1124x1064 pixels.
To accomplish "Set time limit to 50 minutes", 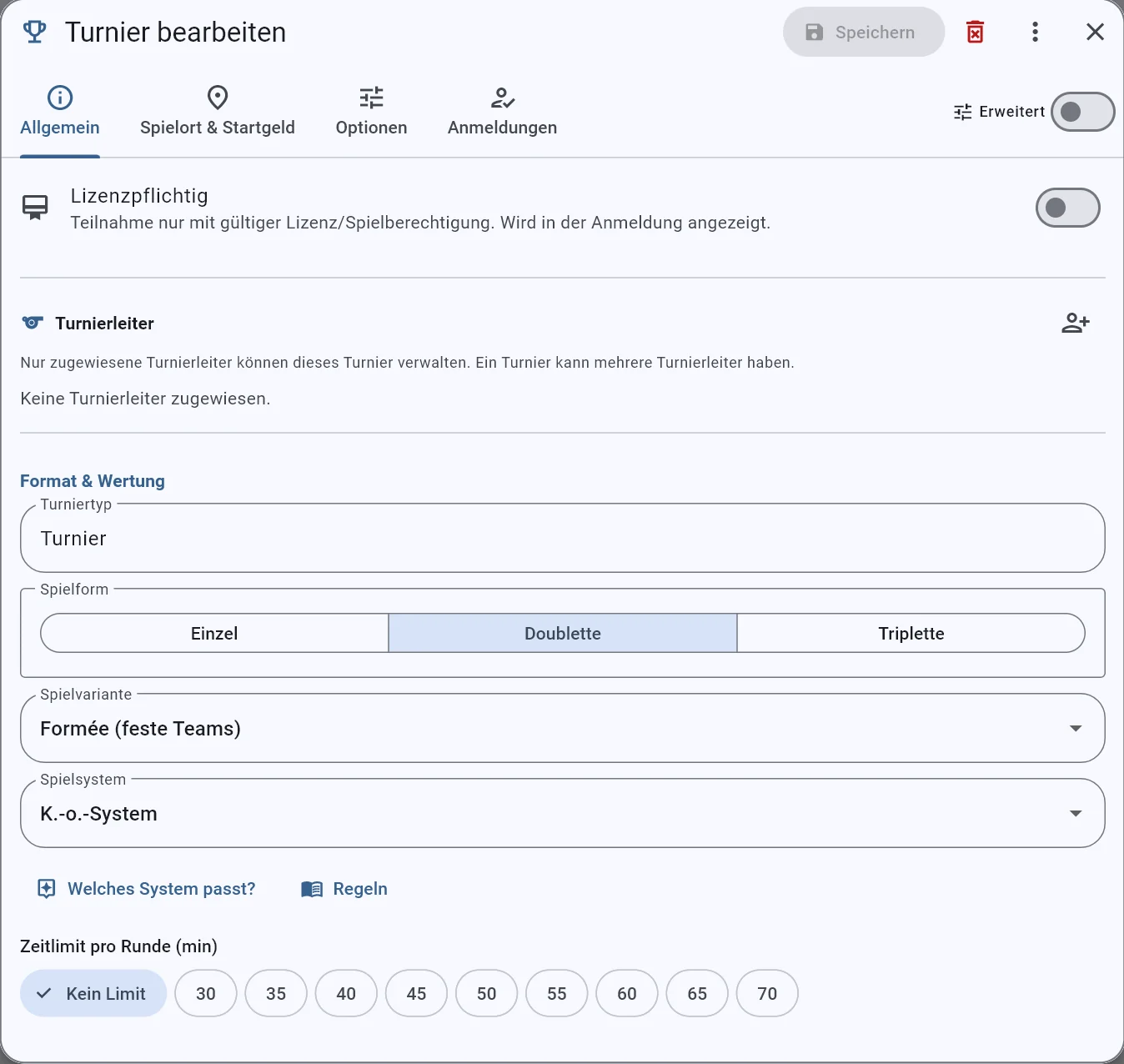I will 487,993.
